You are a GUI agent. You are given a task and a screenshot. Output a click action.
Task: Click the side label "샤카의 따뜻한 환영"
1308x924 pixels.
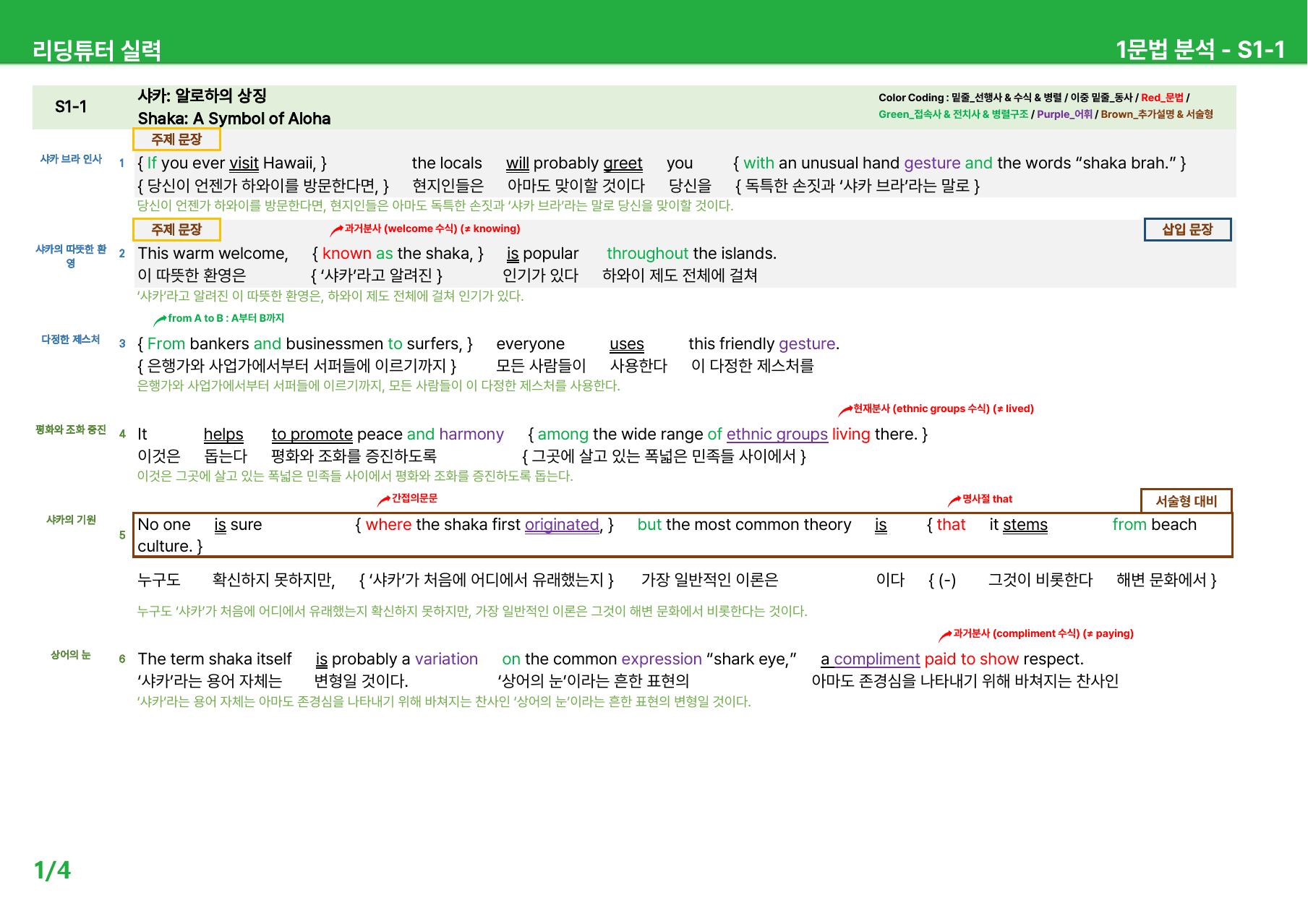tap(71, 256)
